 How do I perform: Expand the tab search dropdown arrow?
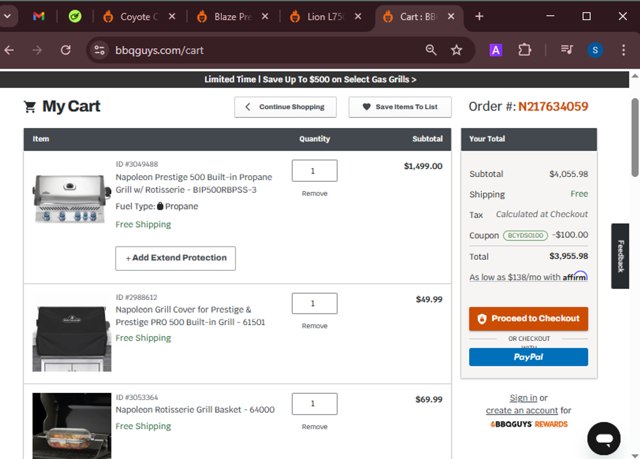[7, 16]
